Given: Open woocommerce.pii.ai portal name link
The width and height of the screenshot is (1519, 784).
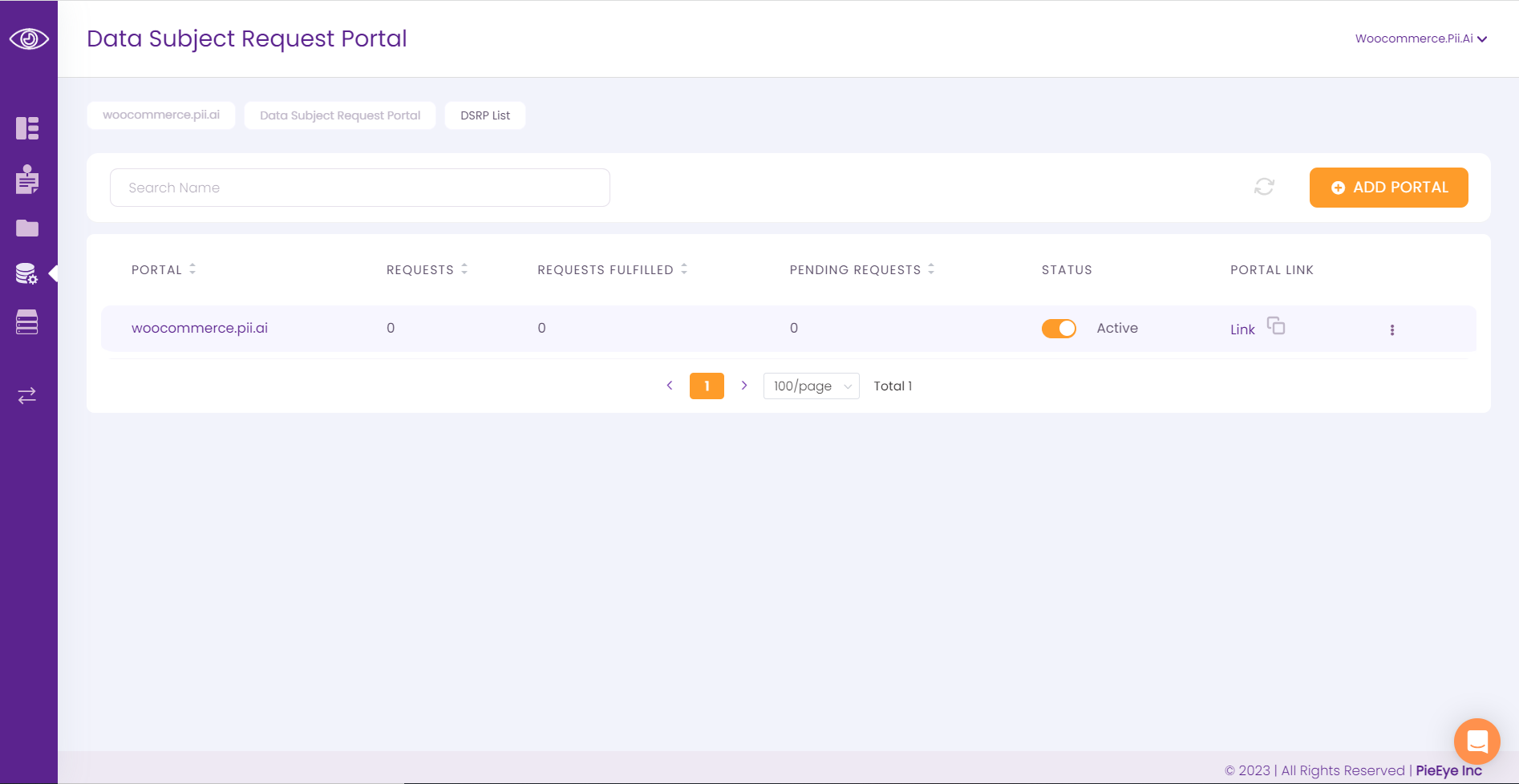Looking at the screenshot, I should [200, 328].
